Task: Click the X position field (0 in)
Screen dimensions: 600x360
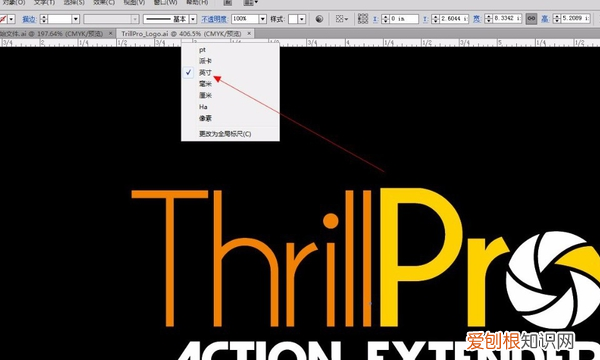Action: [x=404, y=19]
